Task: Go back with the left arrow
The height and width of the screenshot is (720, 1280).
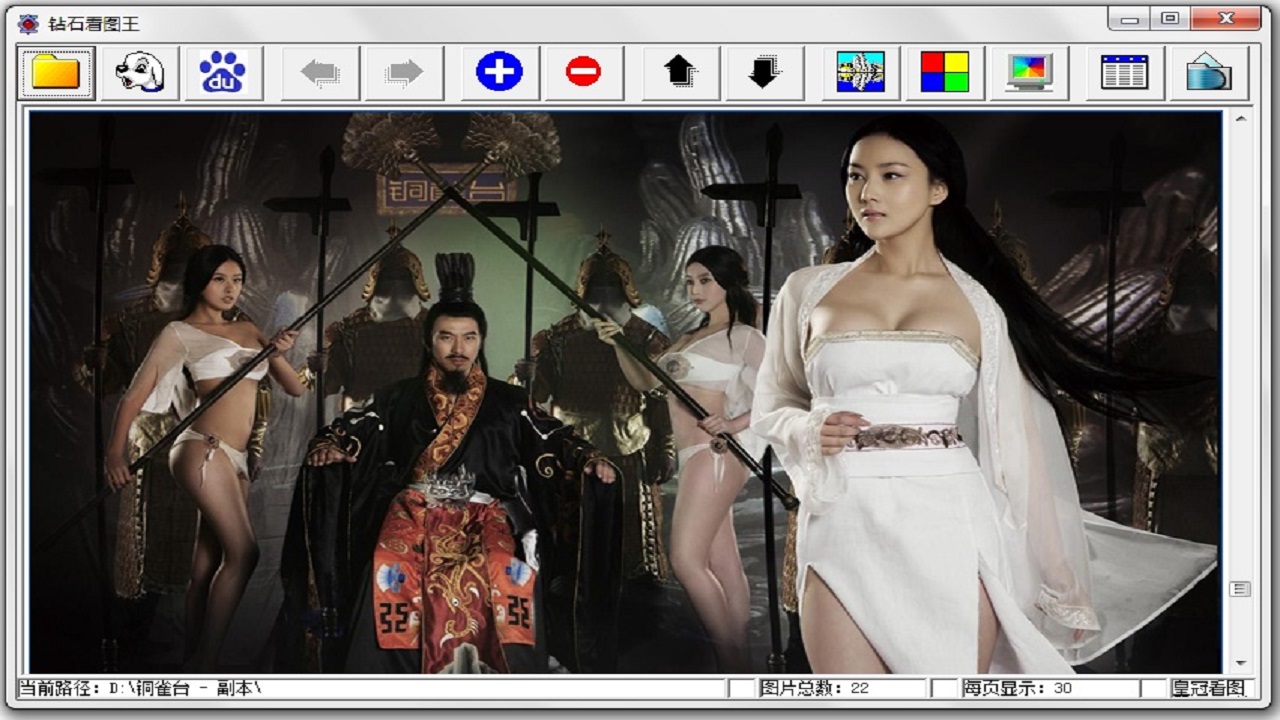Action: coord(320,72)
